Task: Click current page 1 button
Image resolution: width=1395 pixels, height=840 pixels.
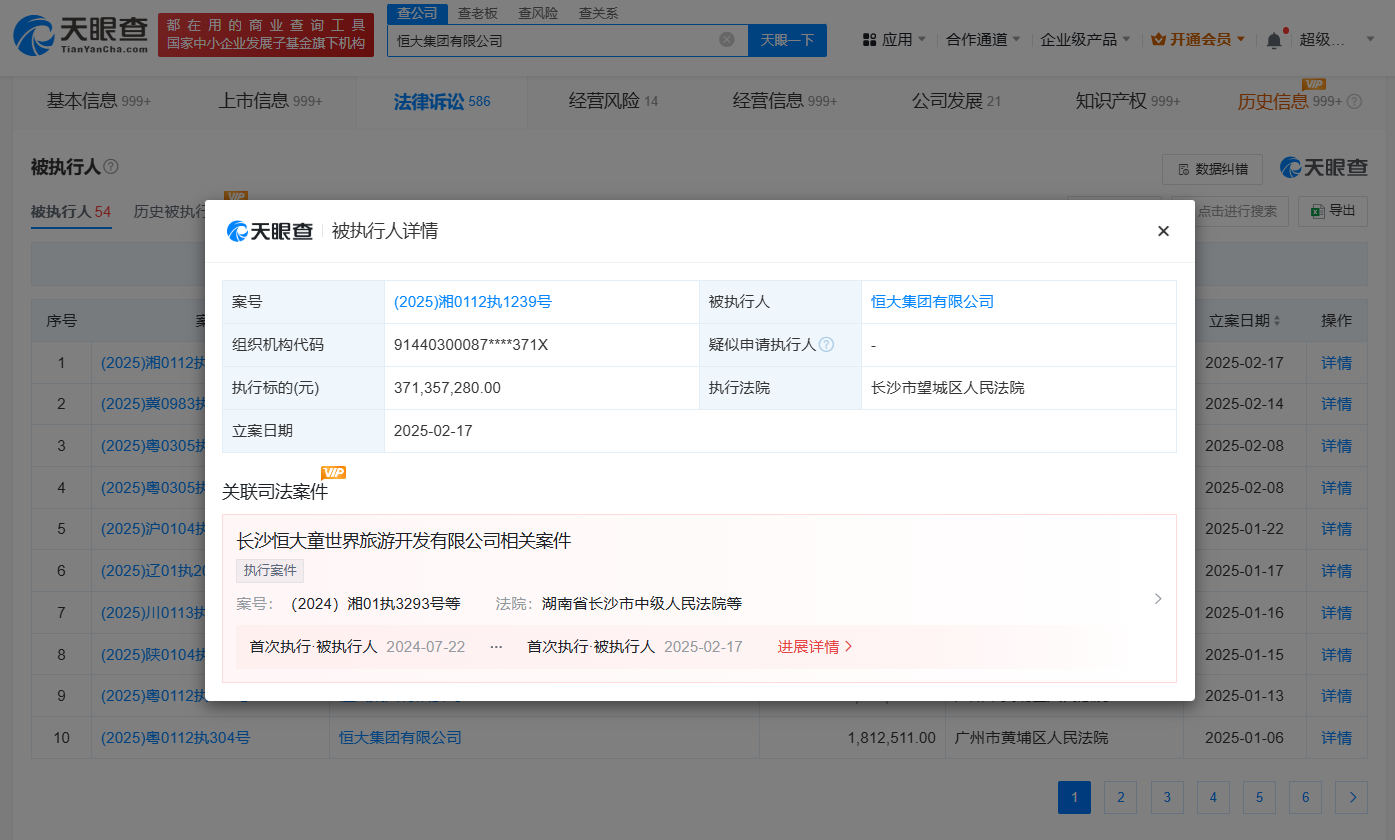Action: tap(1074, 797)
